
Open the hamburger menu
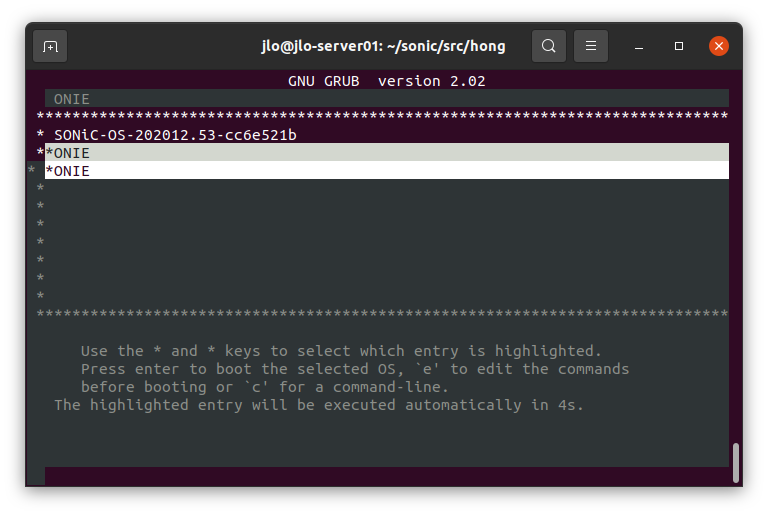point(591,46)
